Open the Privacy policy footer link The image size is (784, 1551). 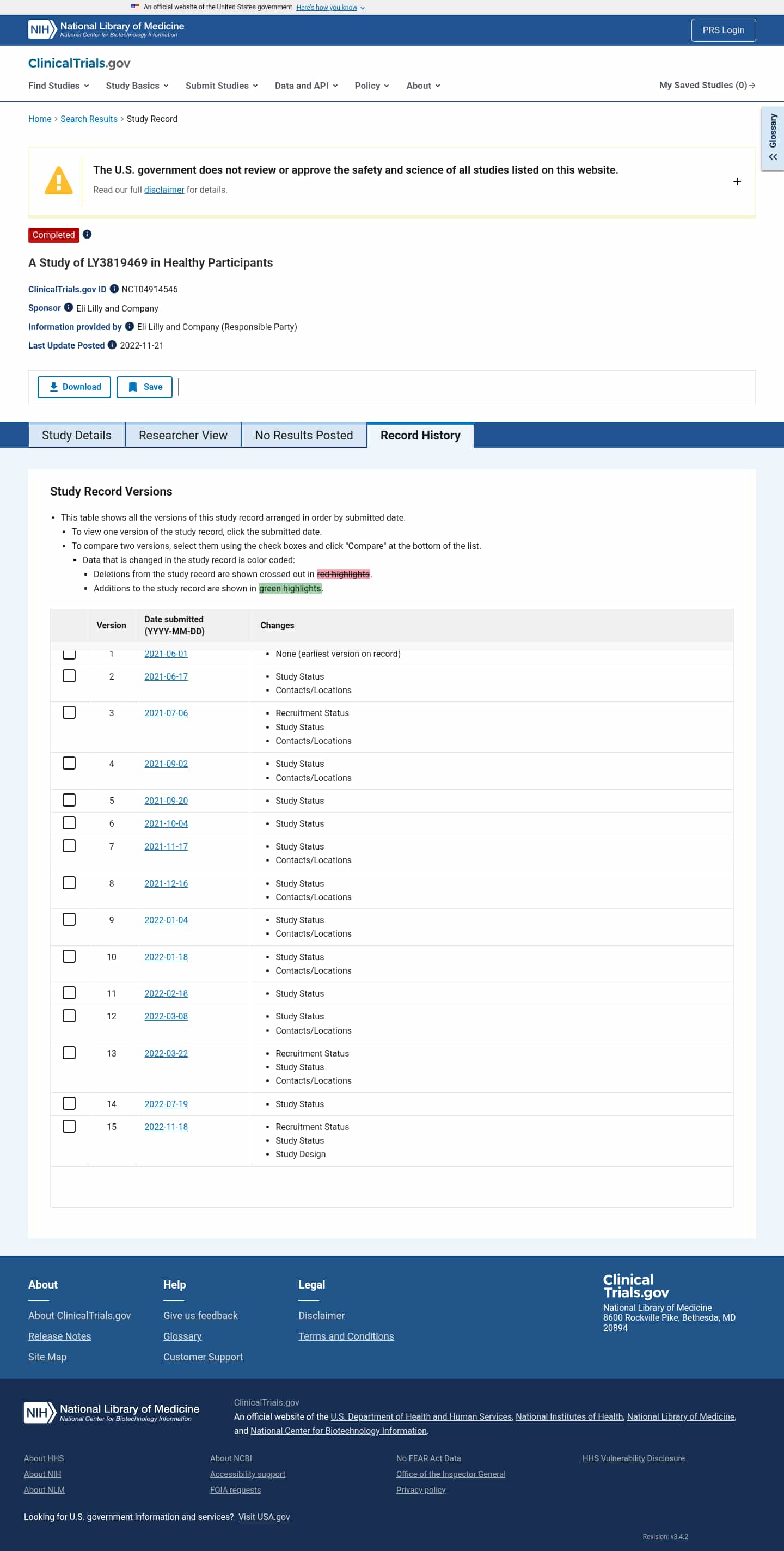tap(421, 1489)
